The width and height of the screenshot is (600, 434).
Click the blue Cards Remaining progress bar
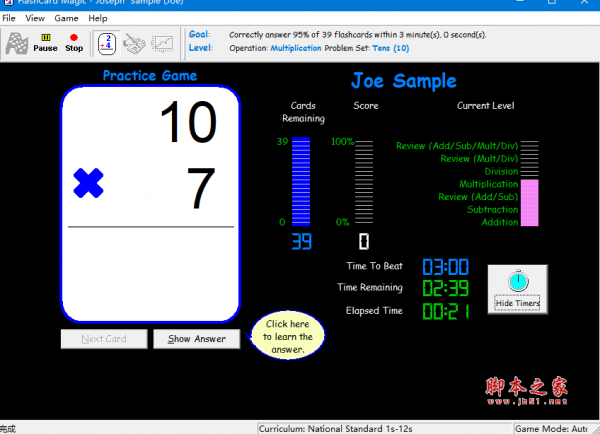(301, 181)
